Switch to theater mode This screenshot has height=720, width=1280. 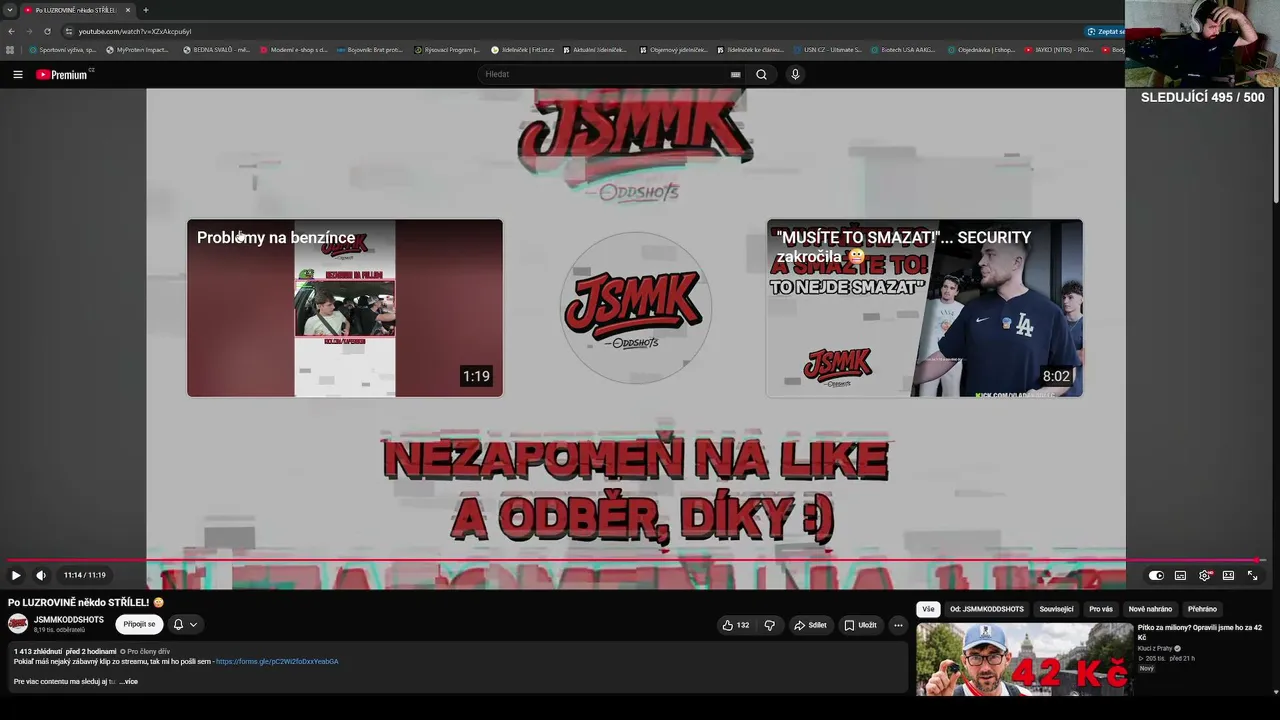(x=1228, y=575)
